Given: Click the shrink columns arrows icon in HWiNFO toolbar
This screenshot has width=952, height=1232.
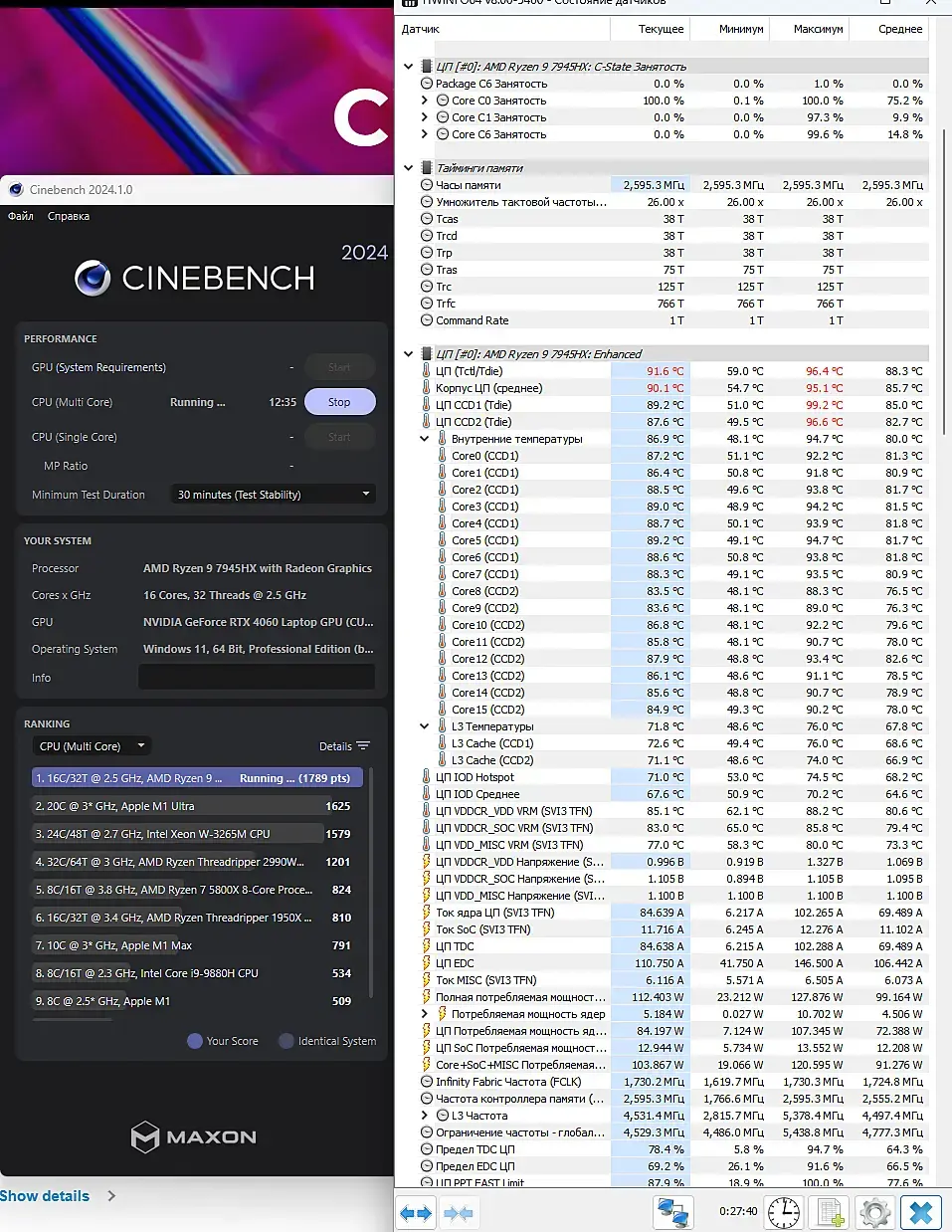Looking at the screenshot, I should pos(459,1212).
